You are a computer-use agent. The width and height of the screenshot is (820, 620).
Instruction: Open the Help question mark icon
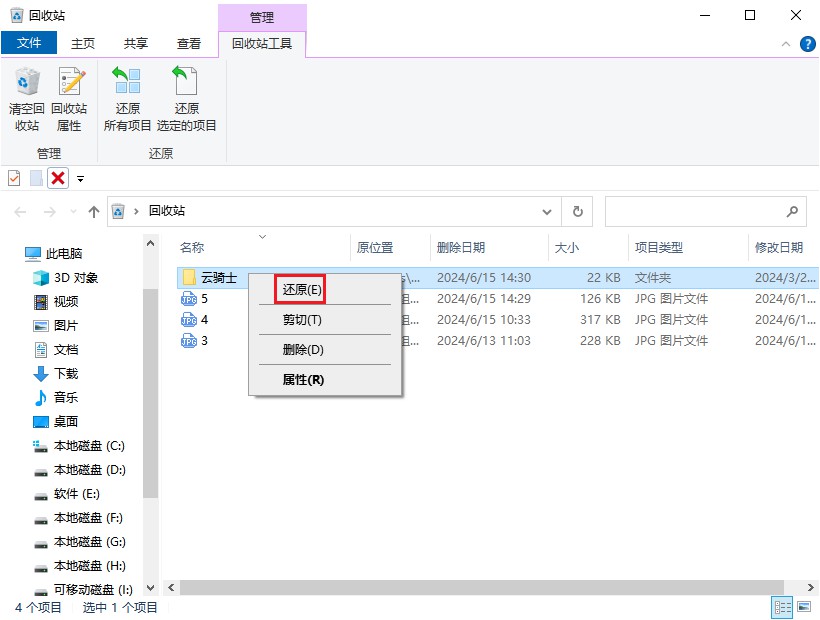(807, 44)
